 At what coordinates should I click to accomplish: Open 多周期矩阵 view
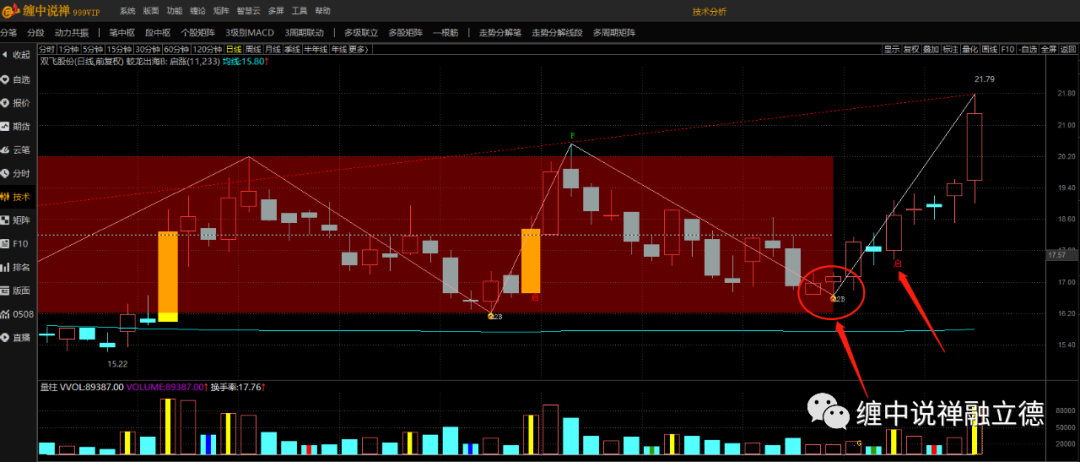614,33
